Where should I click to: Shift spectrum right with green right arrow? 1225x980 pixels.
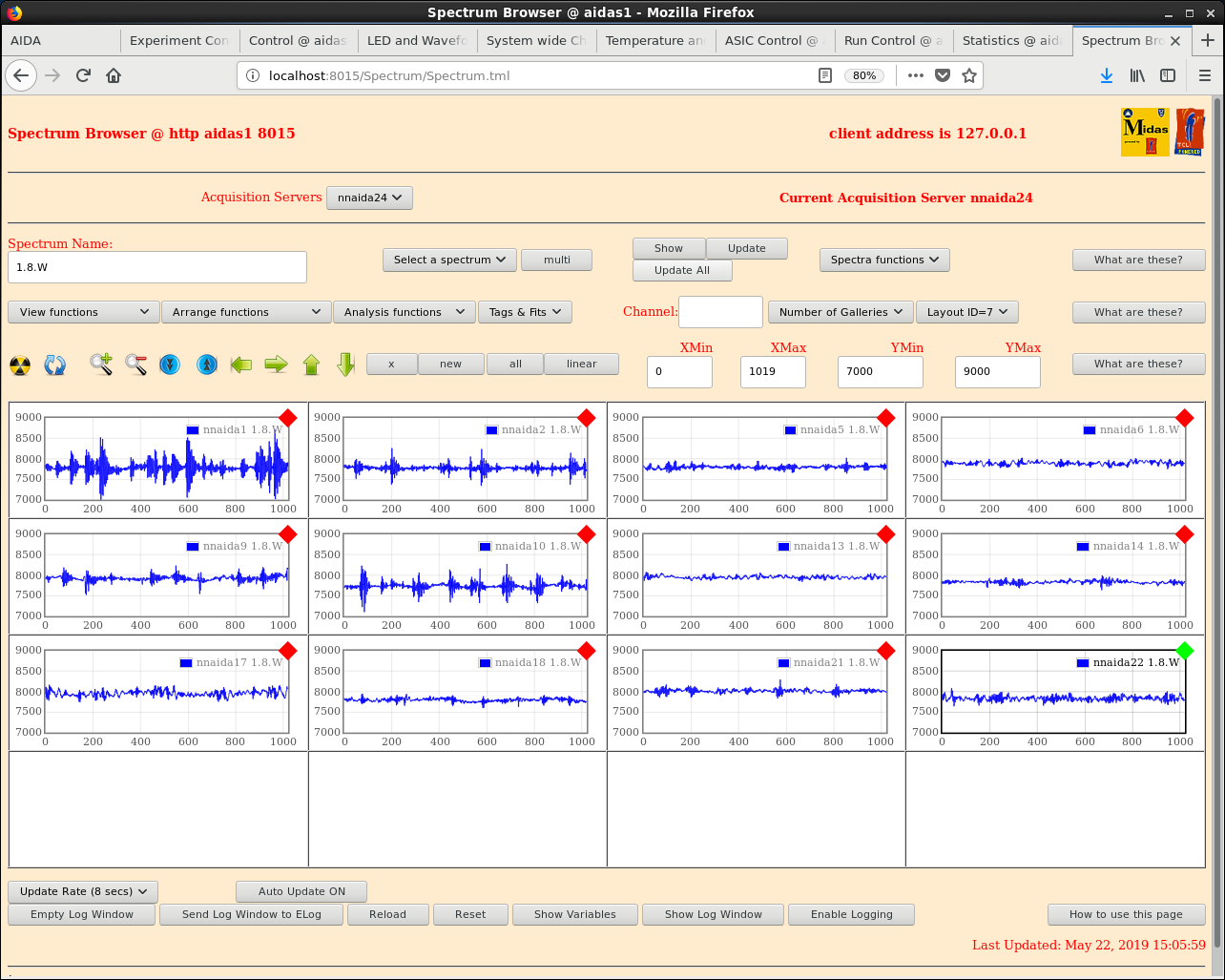pyautogui.click(x=276, y=365)
